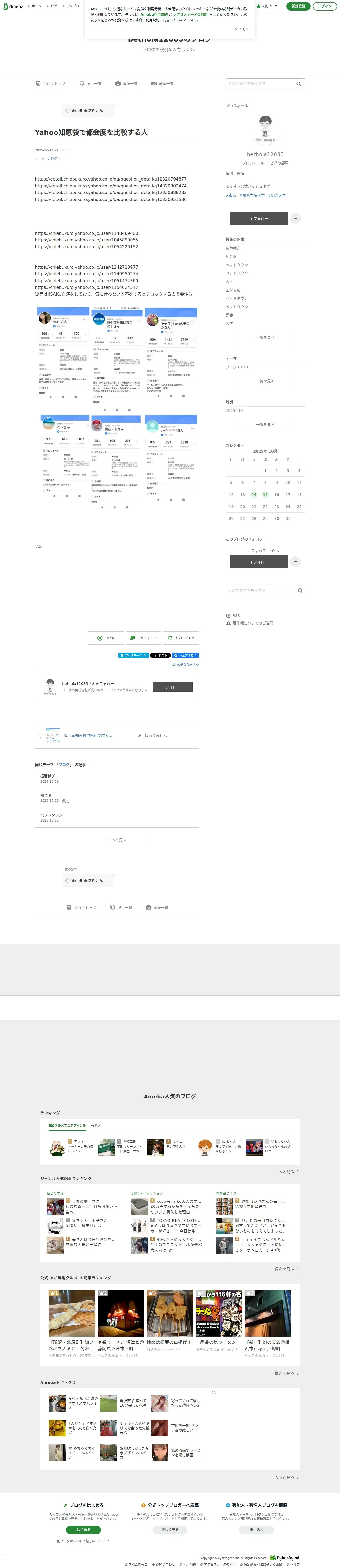Open the more options button beside profile follow
340x1568 pixels.
[296, 219]
